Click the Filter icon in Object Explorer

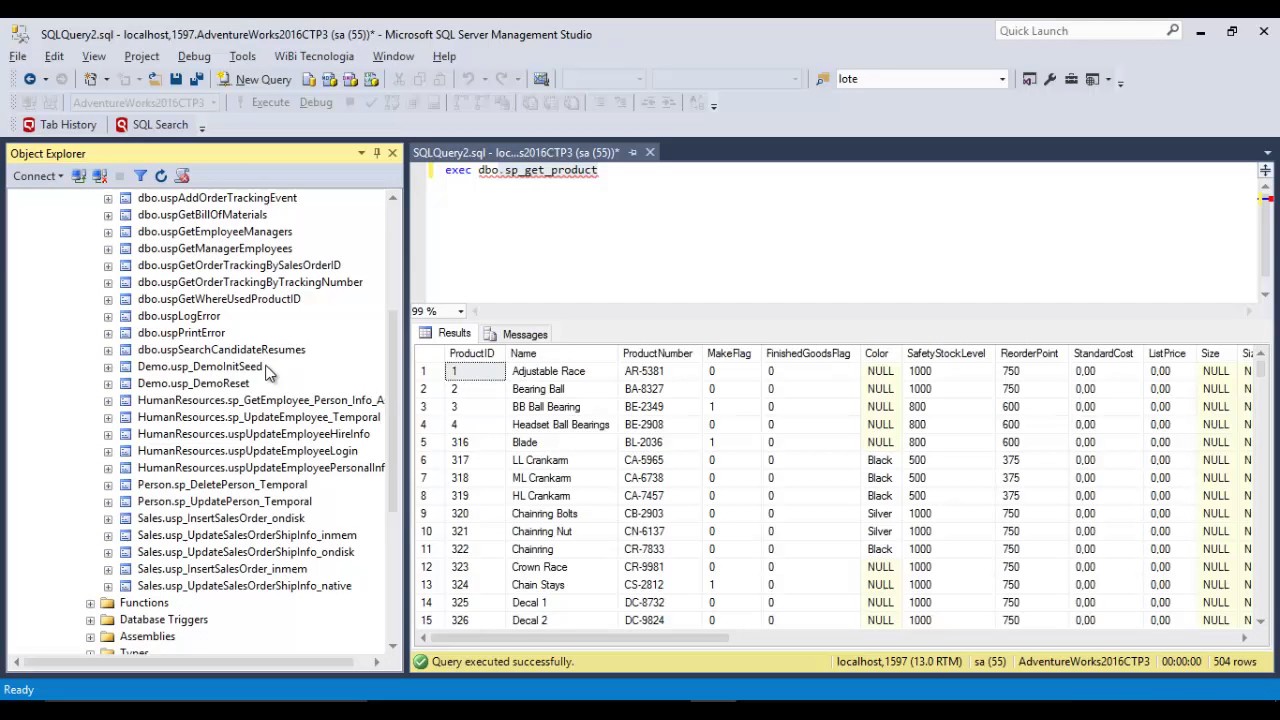click(x=140, y=176)
